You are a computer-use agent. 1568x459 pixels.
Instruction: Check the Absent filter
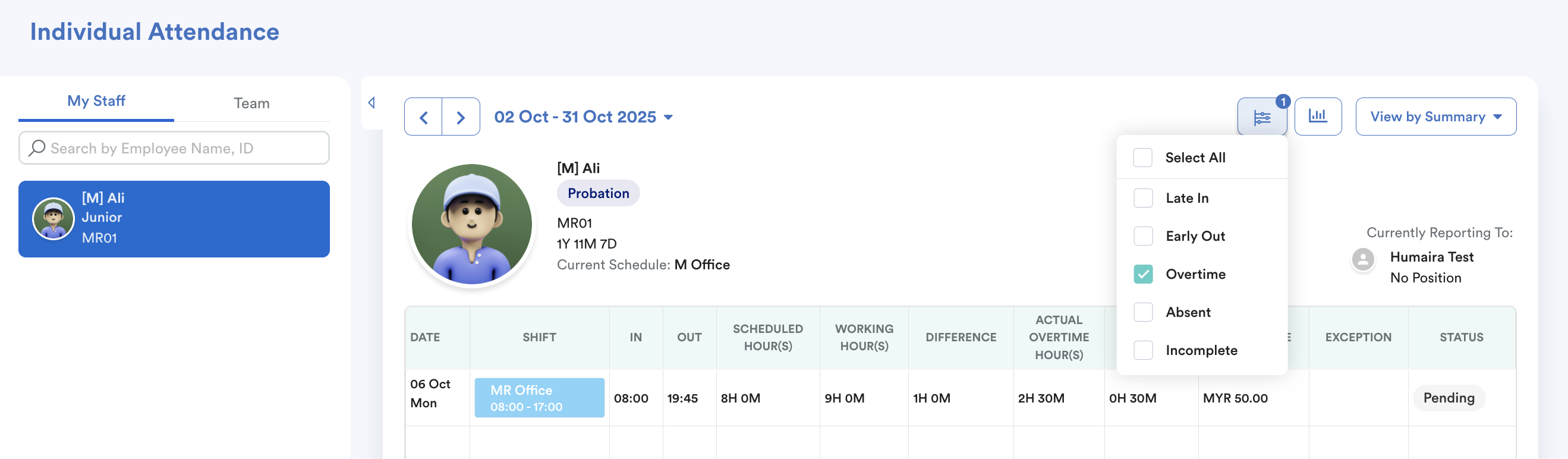(1143, 312)
